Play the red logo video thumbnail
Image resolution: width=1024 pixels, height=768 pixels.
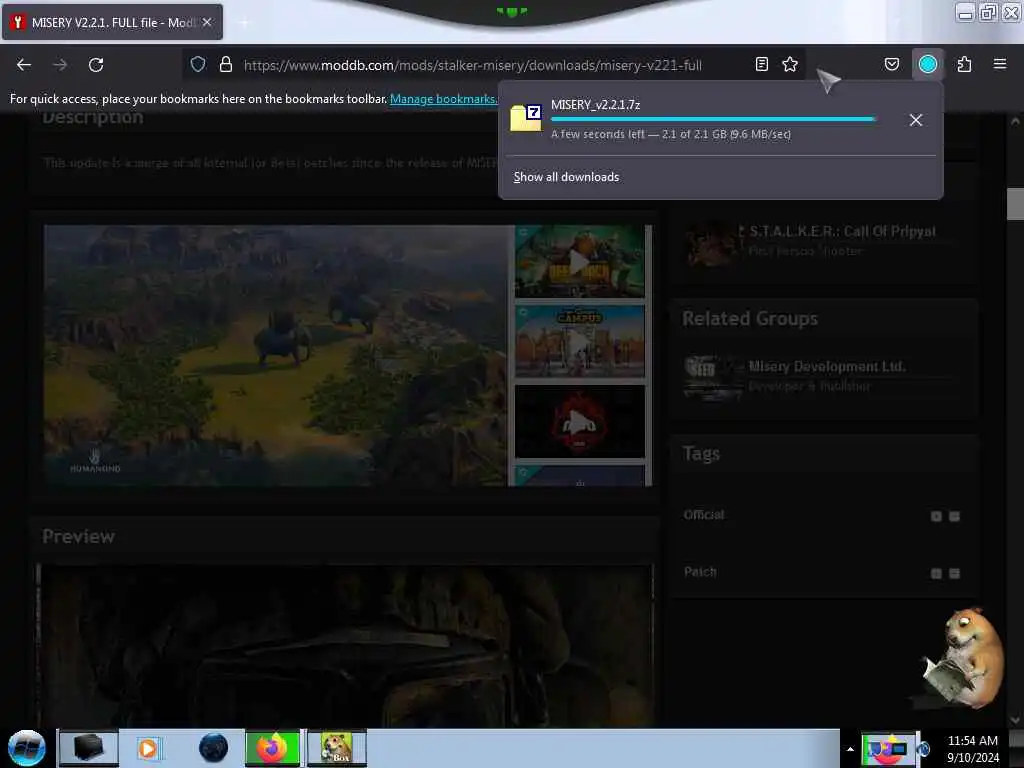tap(579, 421)
